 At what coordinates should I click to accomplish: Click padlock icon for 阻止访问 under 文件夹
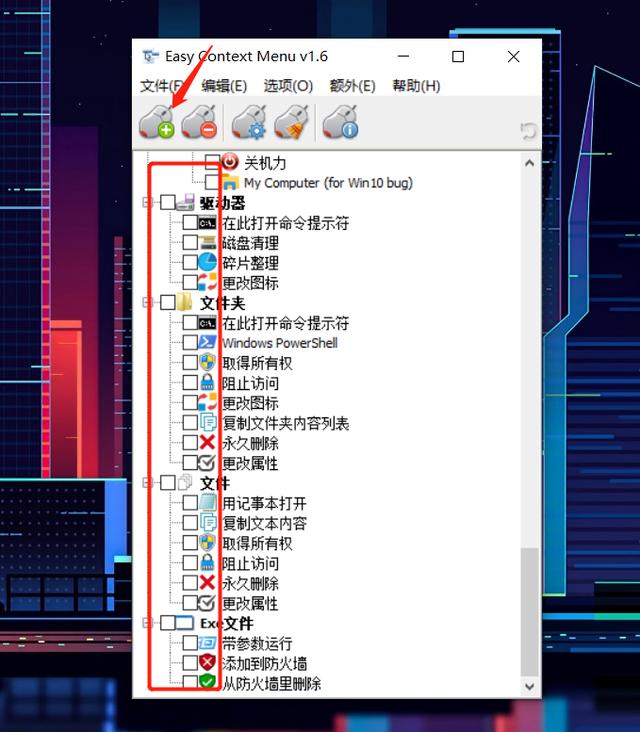(207, 382)
